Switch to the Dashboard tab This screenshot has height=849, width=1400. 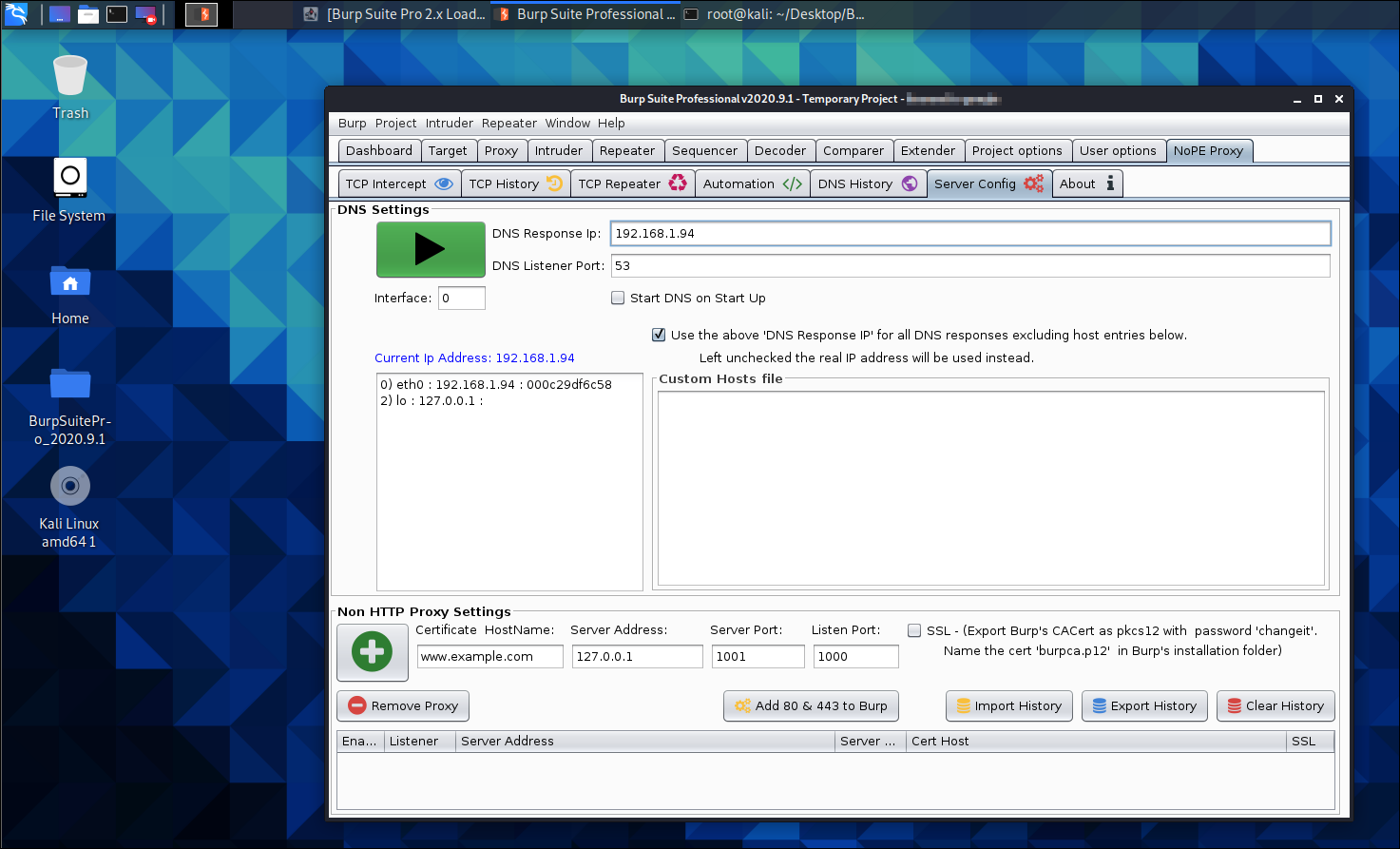379,150
